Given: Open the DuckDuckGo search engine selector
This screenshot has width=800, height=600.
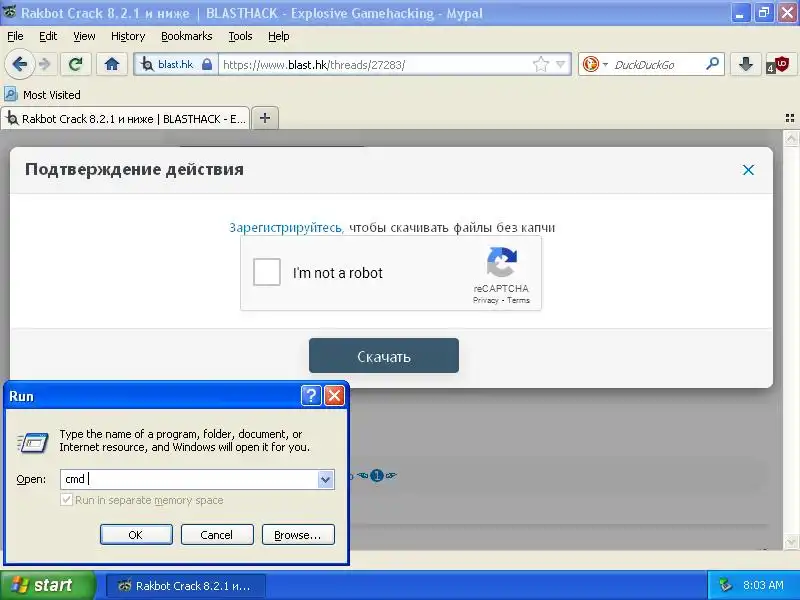Looking at the screenshot, I should click(595, 64).
